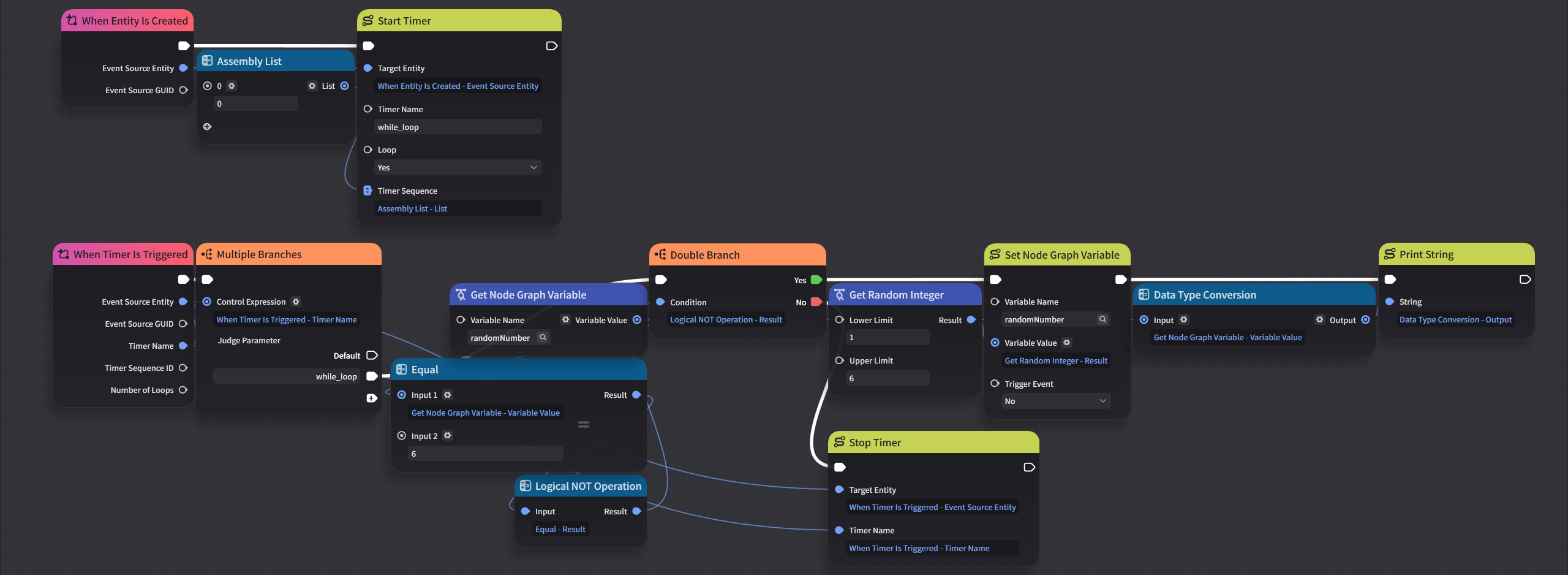Click the Double Branch node icon
This screenshot has height=575, width=1568.
click(660, 254)
